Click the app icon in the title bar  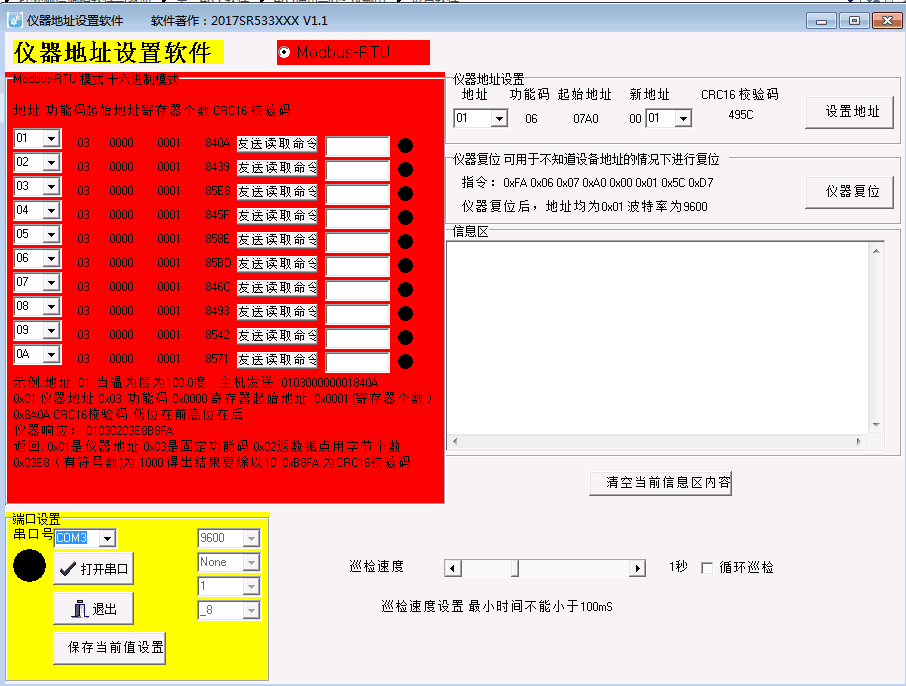tap(15, 20)
